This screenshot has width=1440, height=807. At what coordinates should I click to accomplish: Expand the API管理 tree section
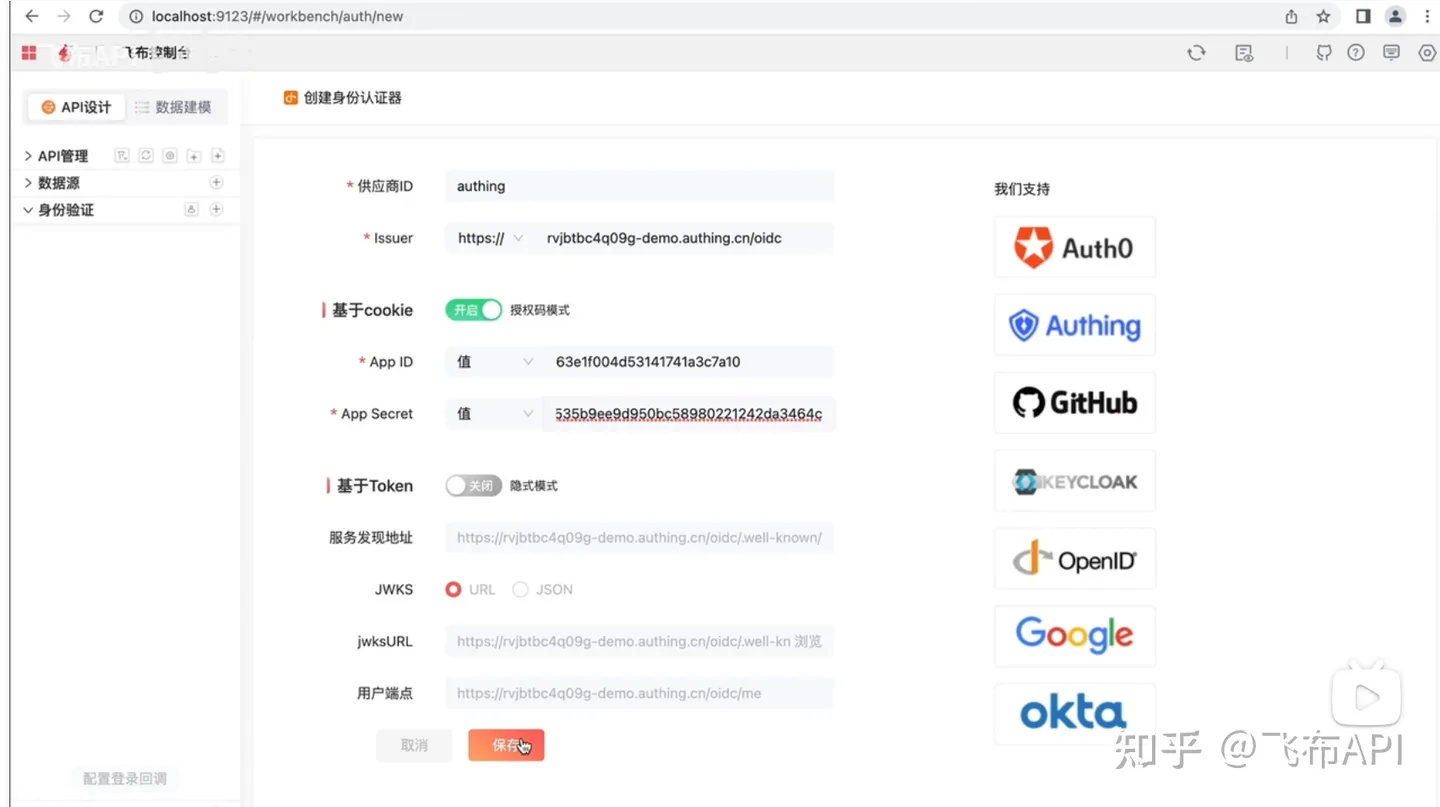click(28, 156)
